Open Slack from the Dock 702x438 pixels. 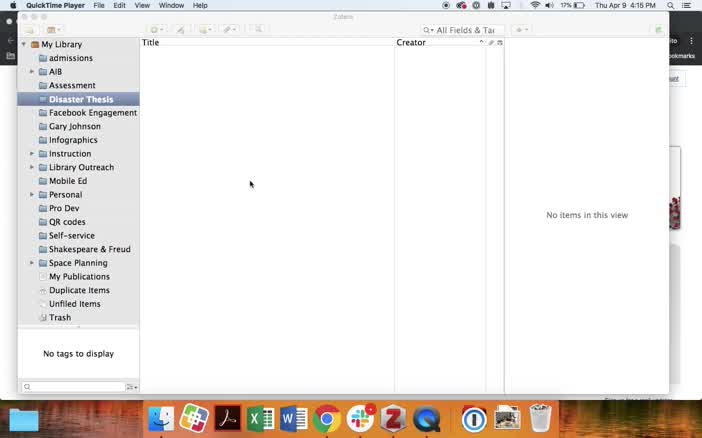coord(360,419)
